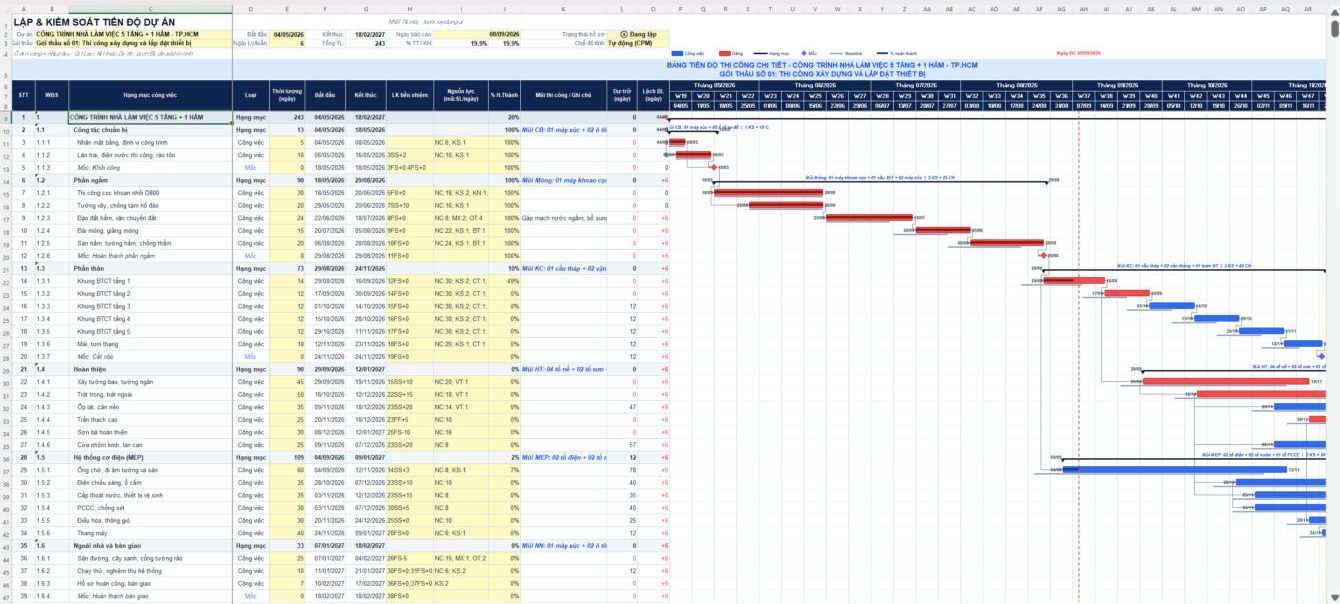Click the 'Tự động (CPM)' mode cell

[x=638, y=43]
